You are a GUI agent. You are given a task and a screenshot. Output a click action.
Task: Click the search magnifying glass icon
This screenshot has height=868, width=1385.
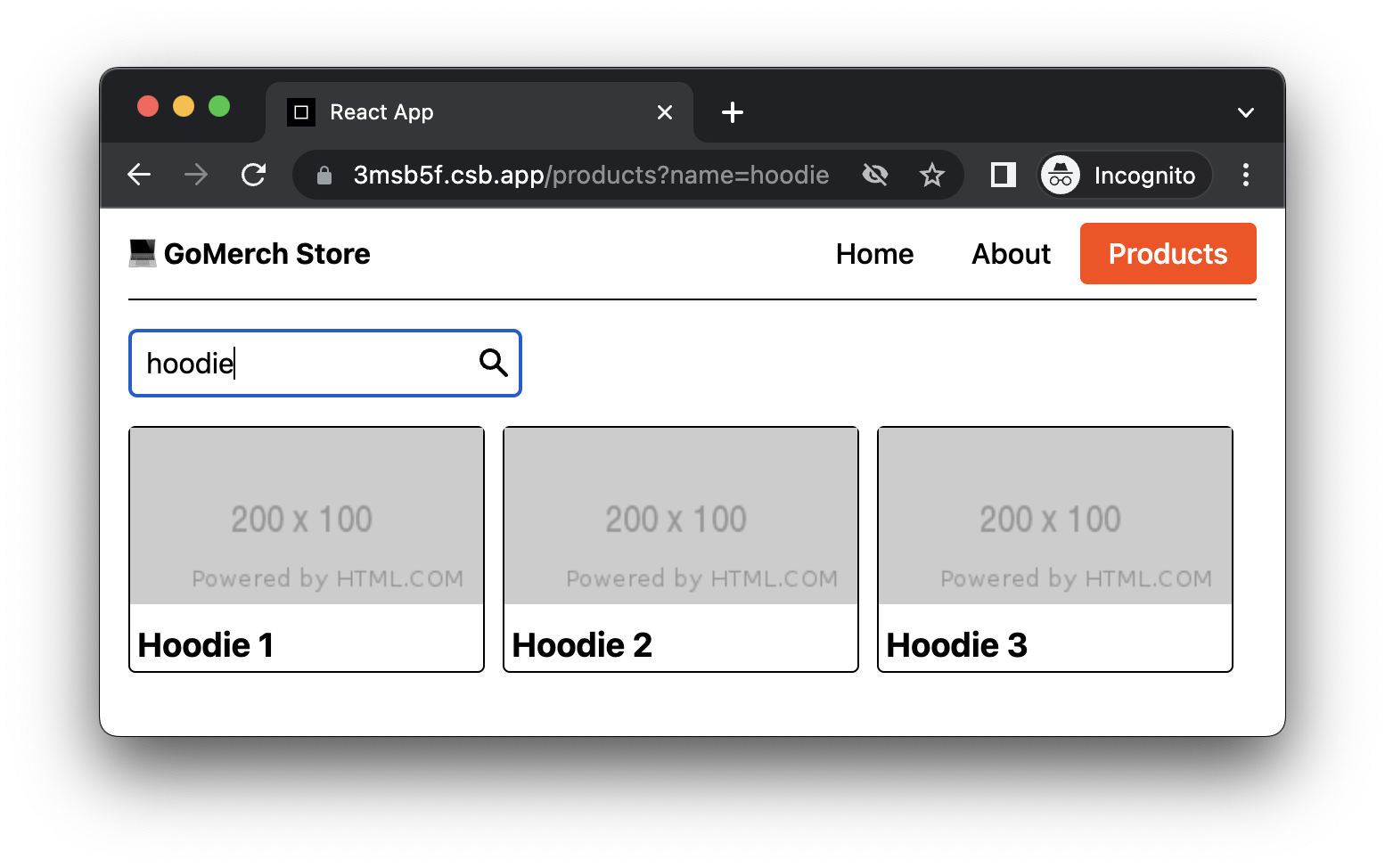coord(493,363)
